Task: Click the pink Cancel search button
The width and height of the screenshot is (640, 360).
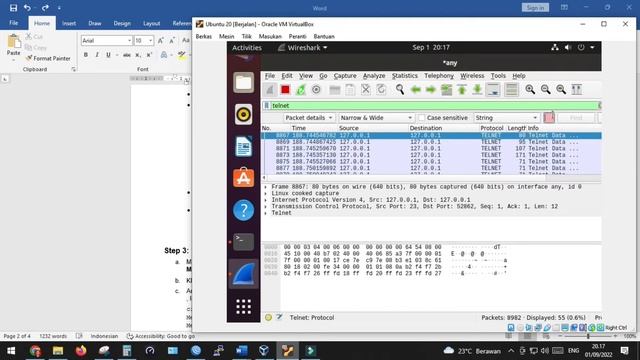Action: point(549,118)
